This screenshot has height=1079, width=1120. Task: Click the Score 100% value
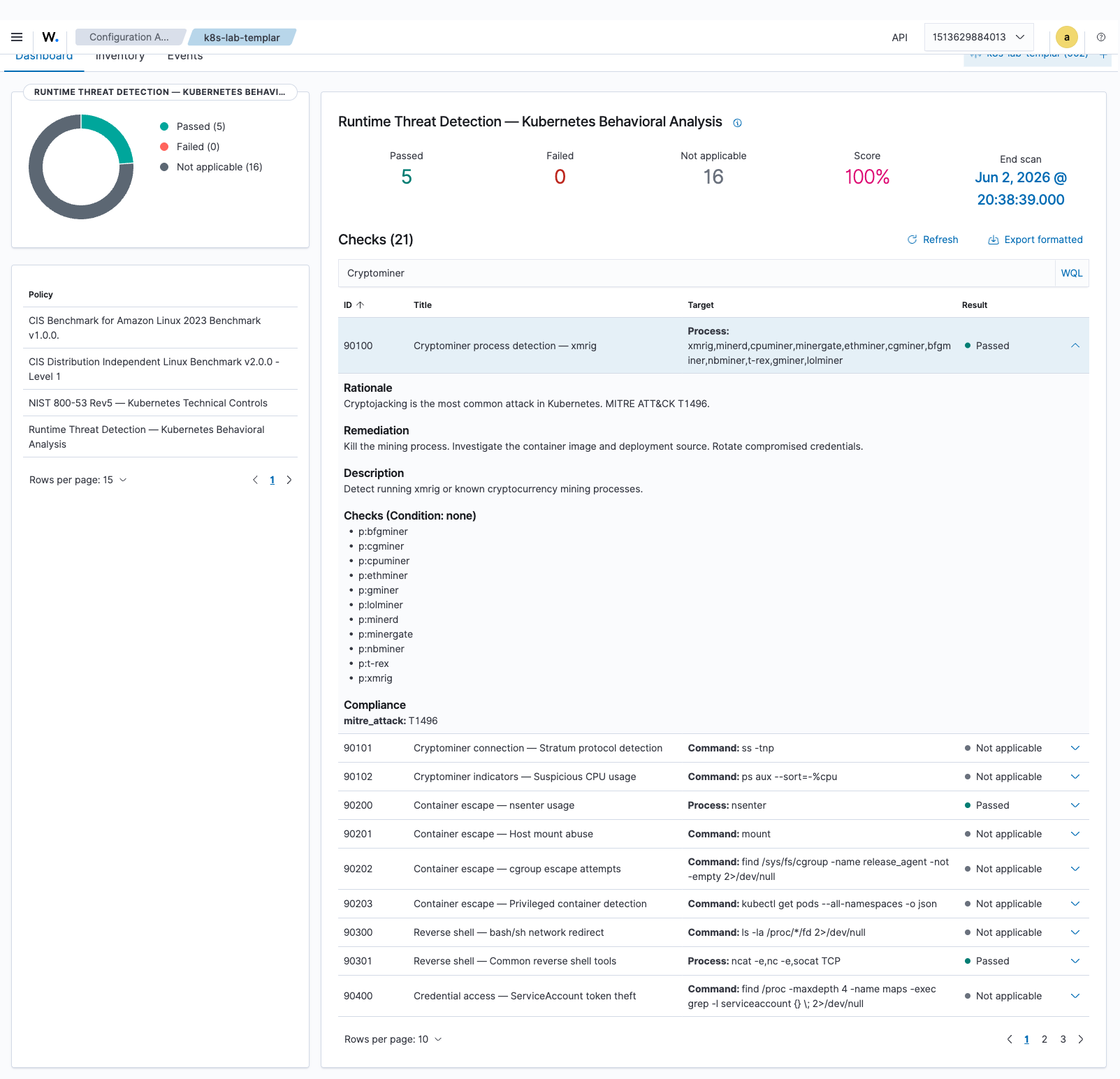[x=867, y=177]
